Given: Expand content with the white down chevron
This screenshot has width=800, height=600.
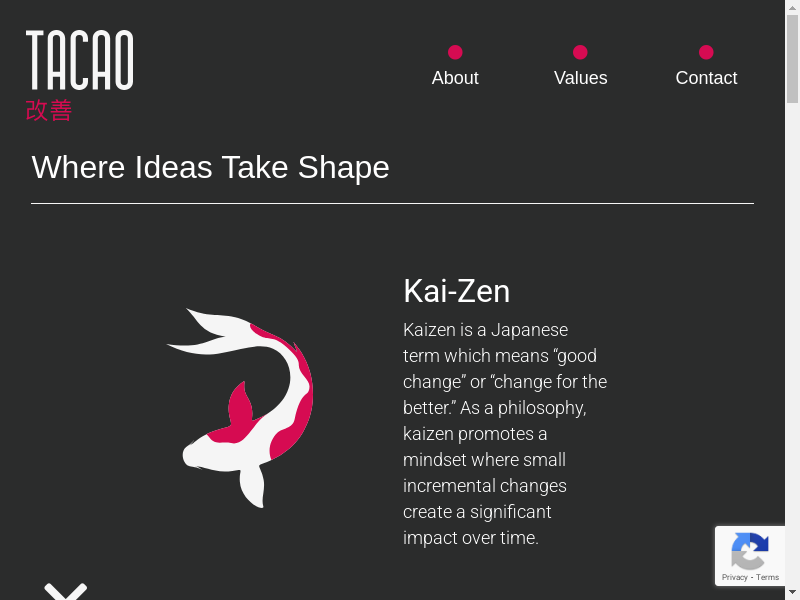Looking at the screenshot, I should click(x=66, y=591).
